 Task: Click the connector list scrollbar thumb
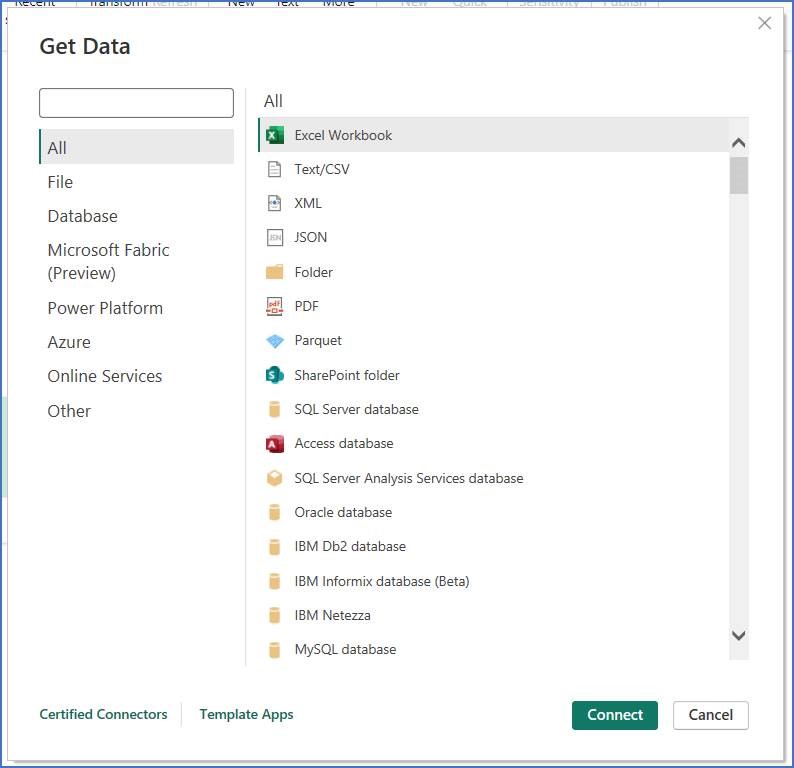click(x=738, y=175)
